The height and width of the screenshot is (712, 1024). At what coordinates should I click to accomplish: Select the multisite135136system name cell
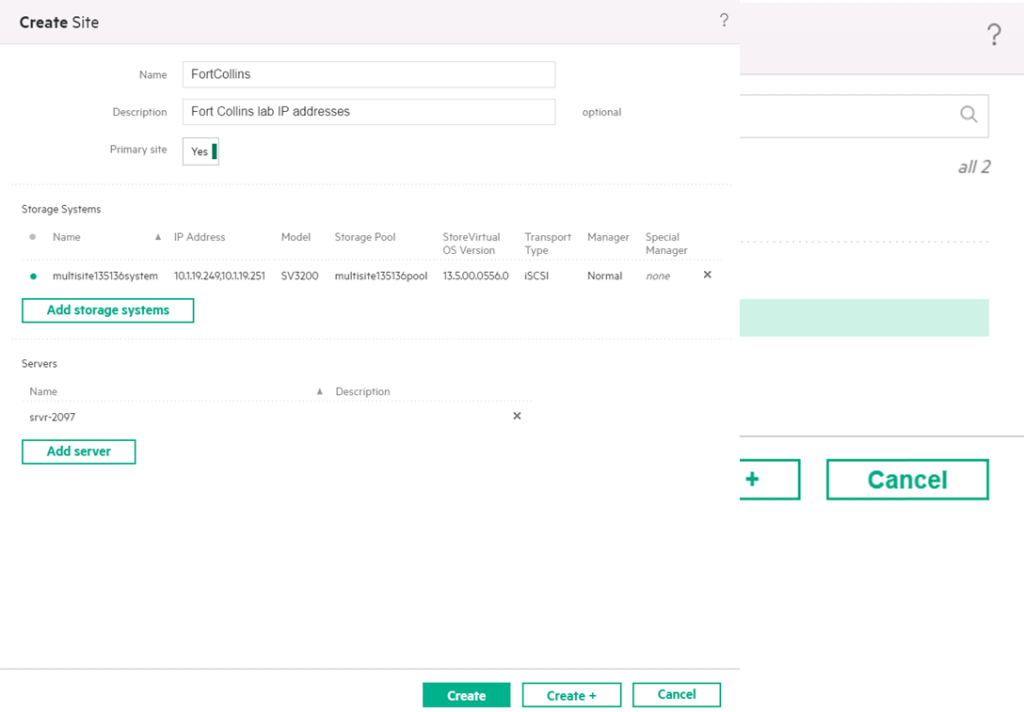click(105, 276)
